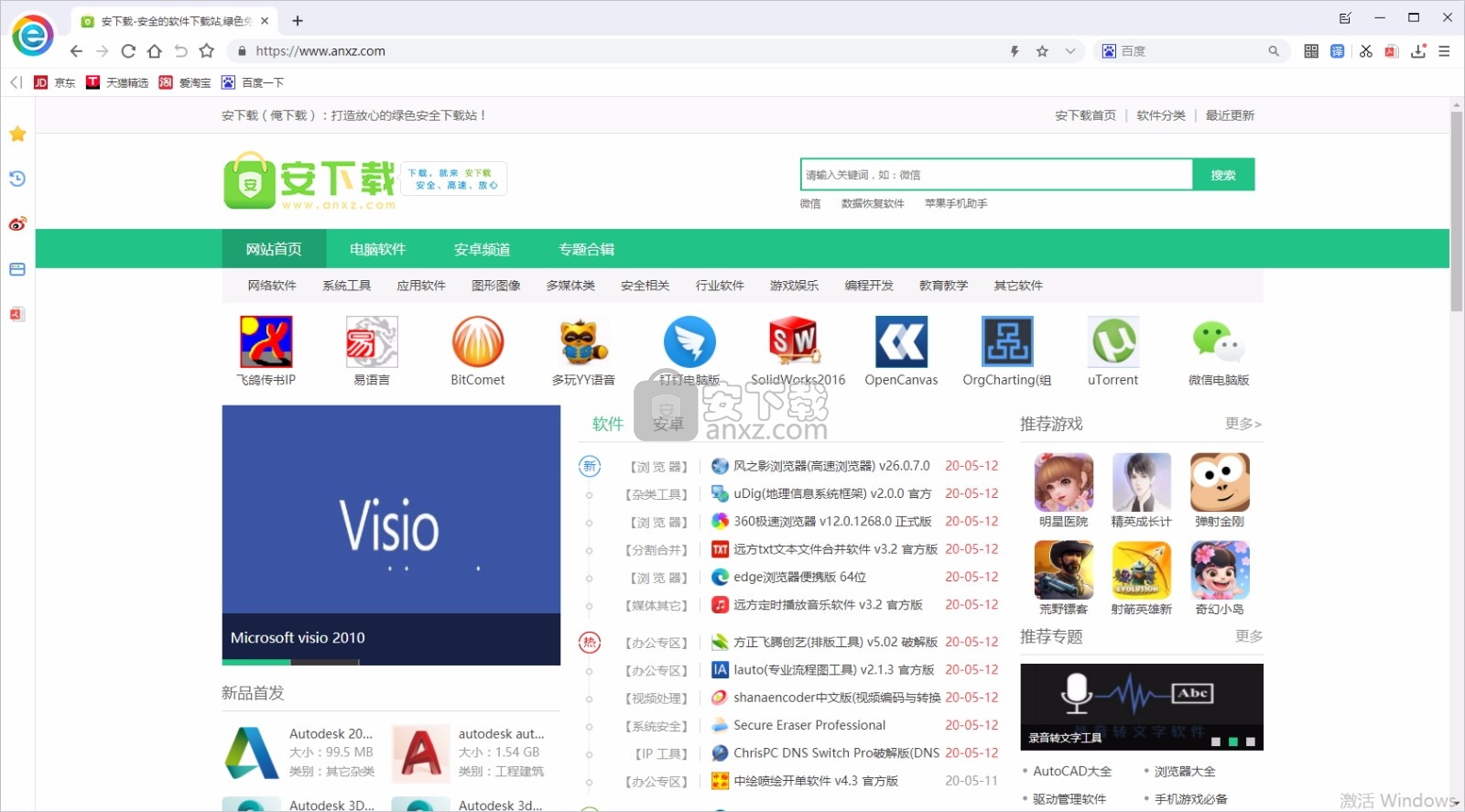The image size is (1465, 812).
Task: Open 百度一下 bookmark
Action: [253, 82]
